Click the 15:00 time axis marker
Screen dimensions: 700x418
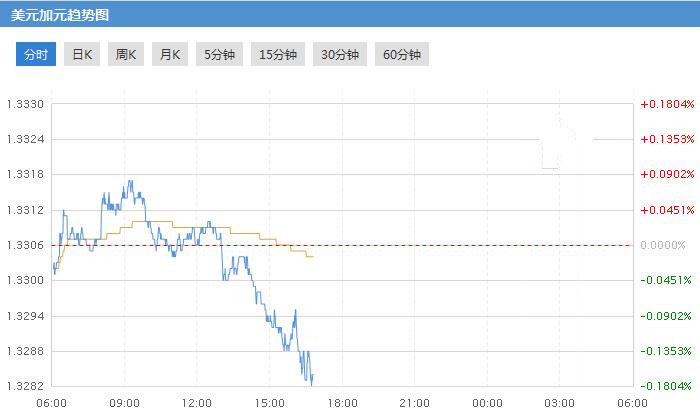(x=270, y=402)
